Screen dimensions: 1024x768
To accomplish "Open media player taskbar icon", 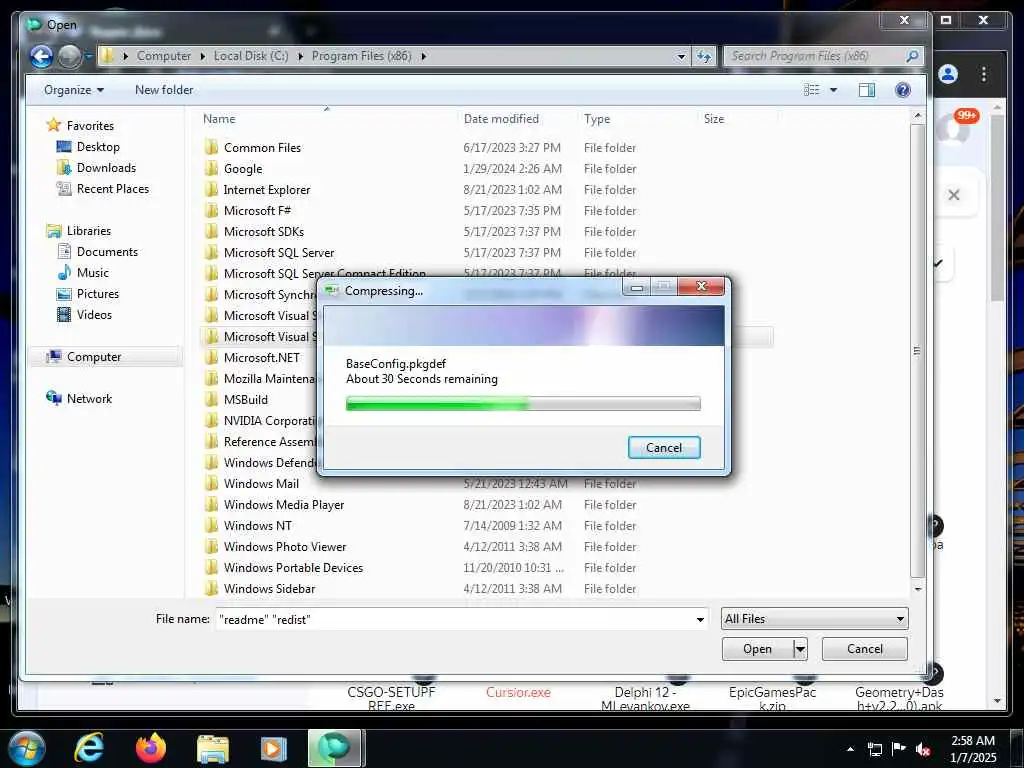I will coord(274,748).
